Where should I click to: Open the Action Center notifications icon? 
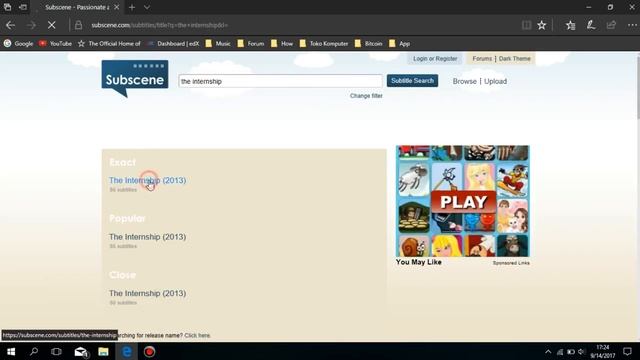tap(627, 351)
